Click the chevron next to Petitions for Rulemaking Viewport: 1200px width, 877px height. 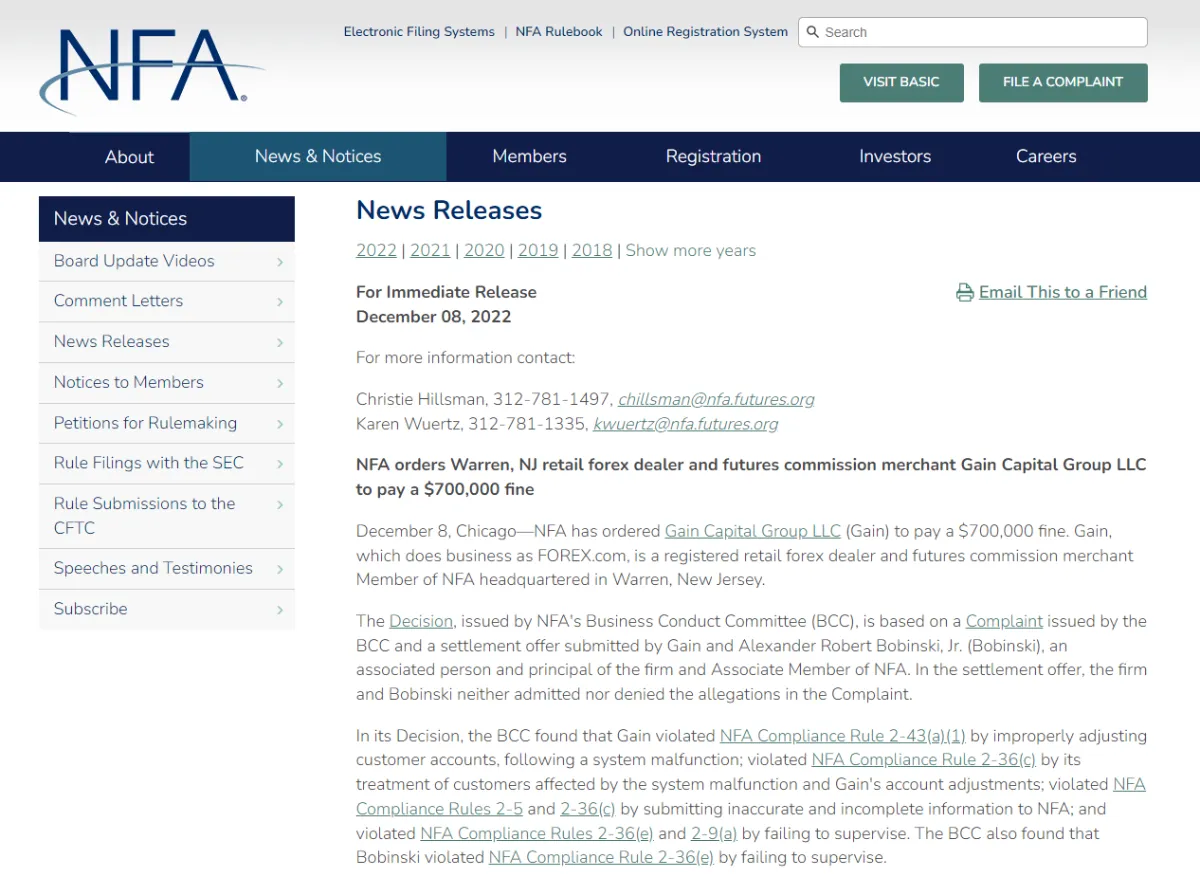click(280, 424)
